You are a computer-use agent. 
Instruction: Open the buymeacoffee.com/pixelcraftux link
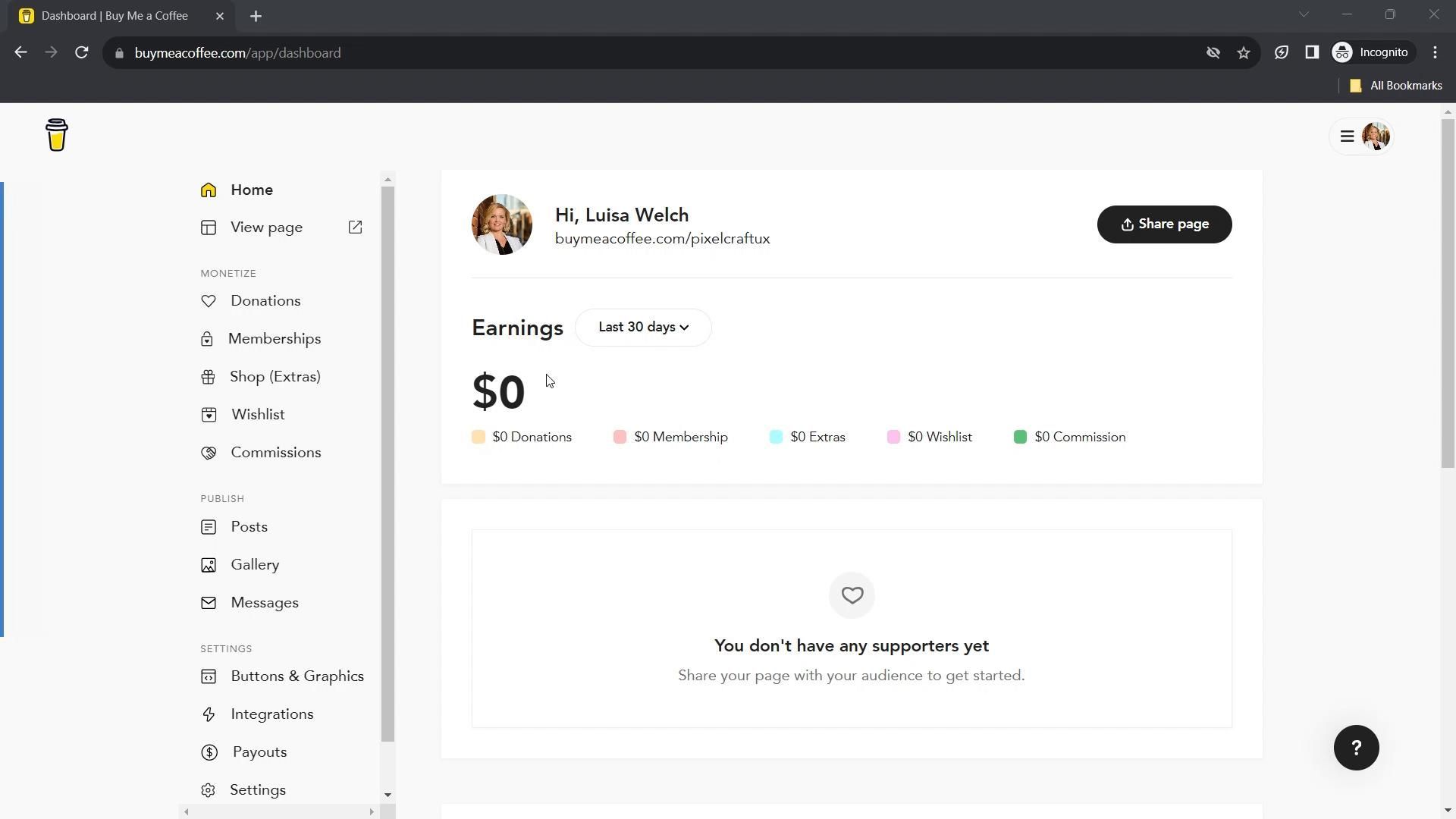662,239
